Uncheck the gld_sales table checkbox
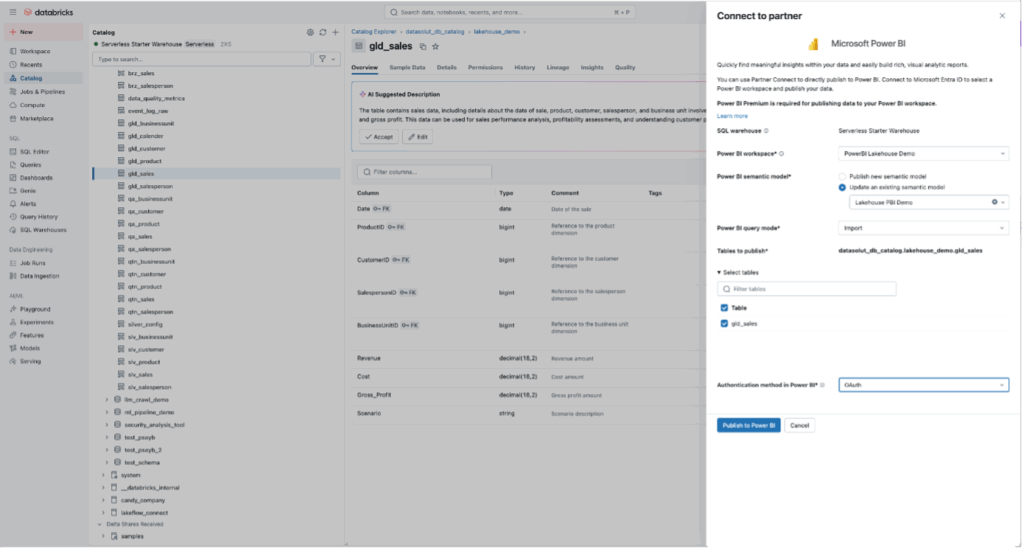Screen dimensions: 1024x549 tap(724, 324)
